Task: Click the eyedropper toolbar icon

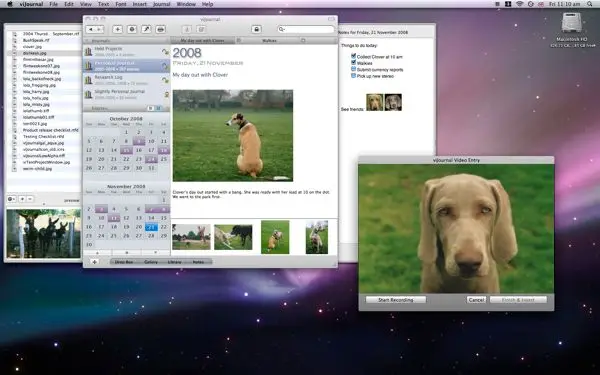Action: (146, 29)
